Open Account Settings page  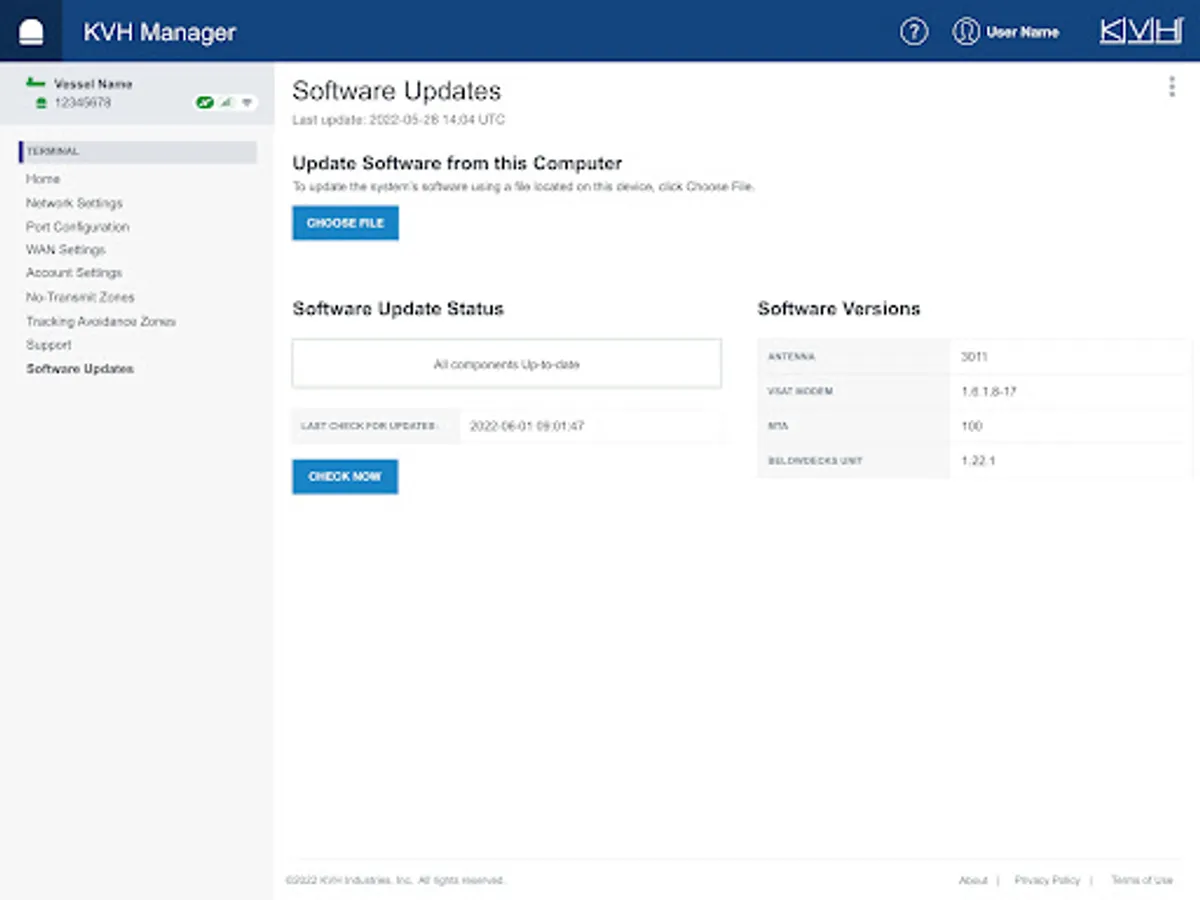coord(74,273)
